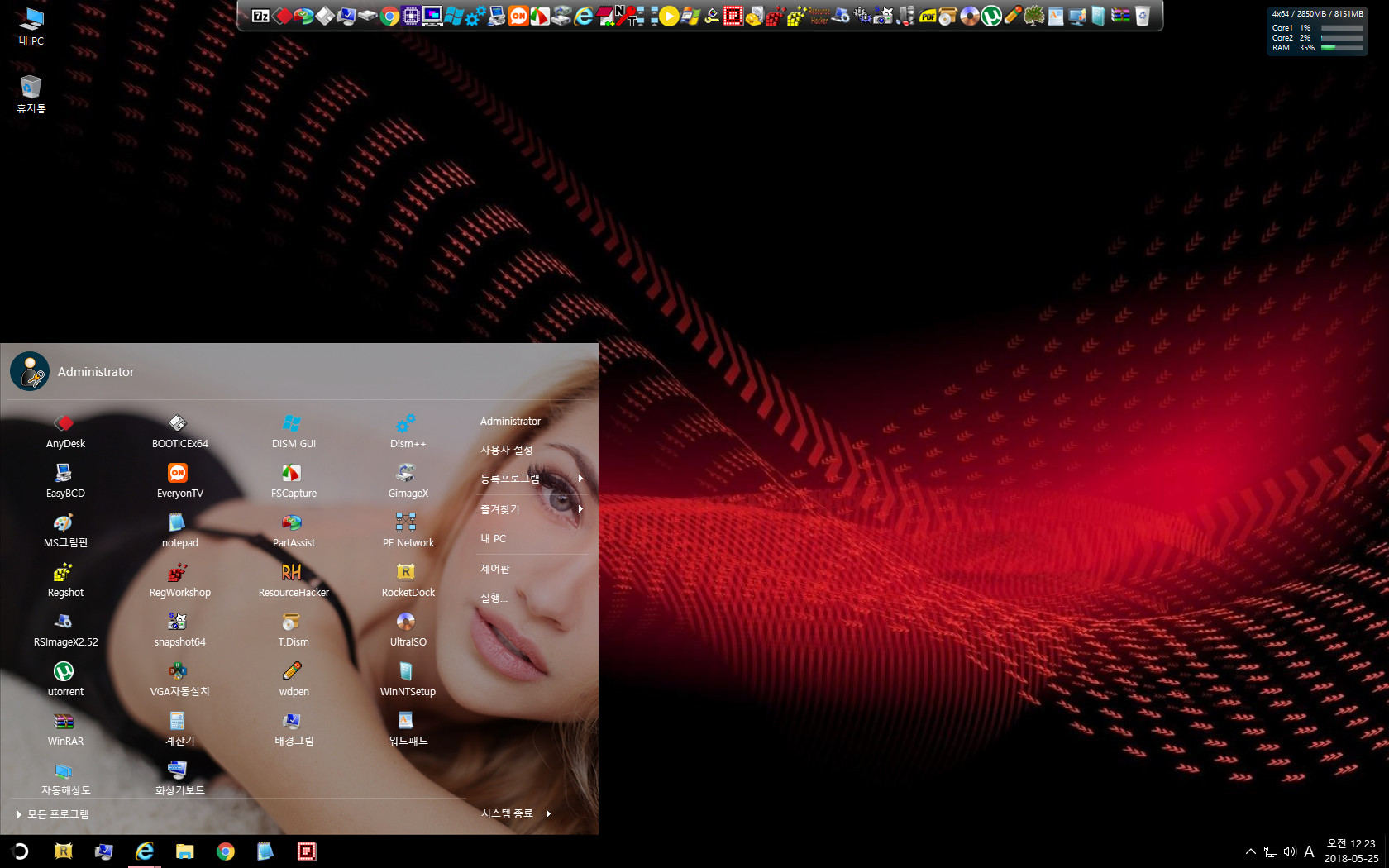Open the 휴지통 desktop recycle bin

[31, 94]
